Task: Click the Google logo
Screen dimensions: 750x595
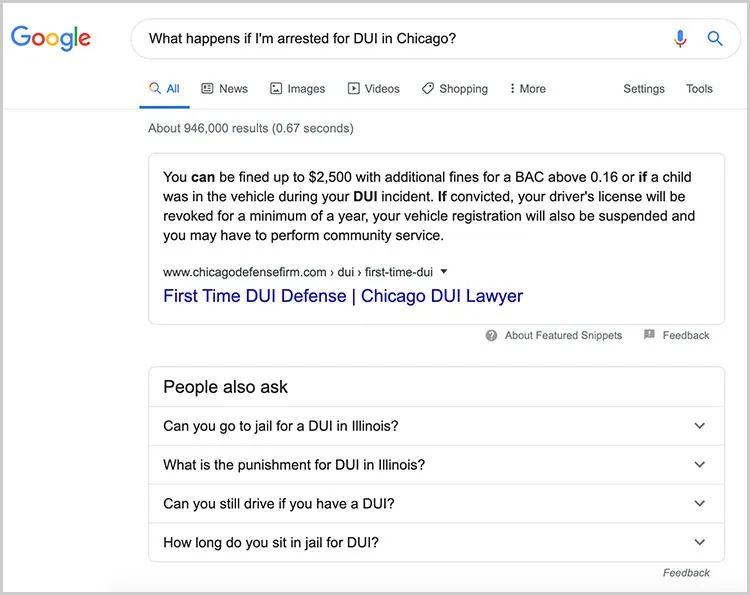Action: [51, 38]
